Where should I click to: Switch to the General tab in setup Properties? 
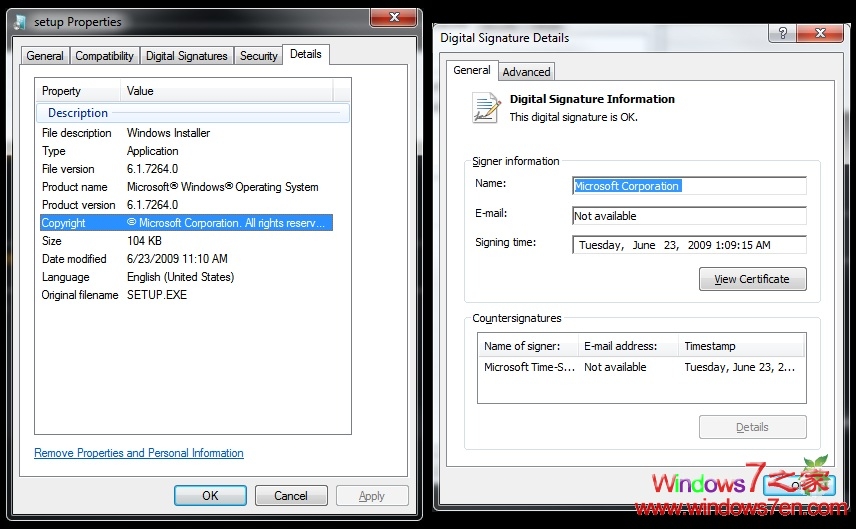tap(45, 56)
